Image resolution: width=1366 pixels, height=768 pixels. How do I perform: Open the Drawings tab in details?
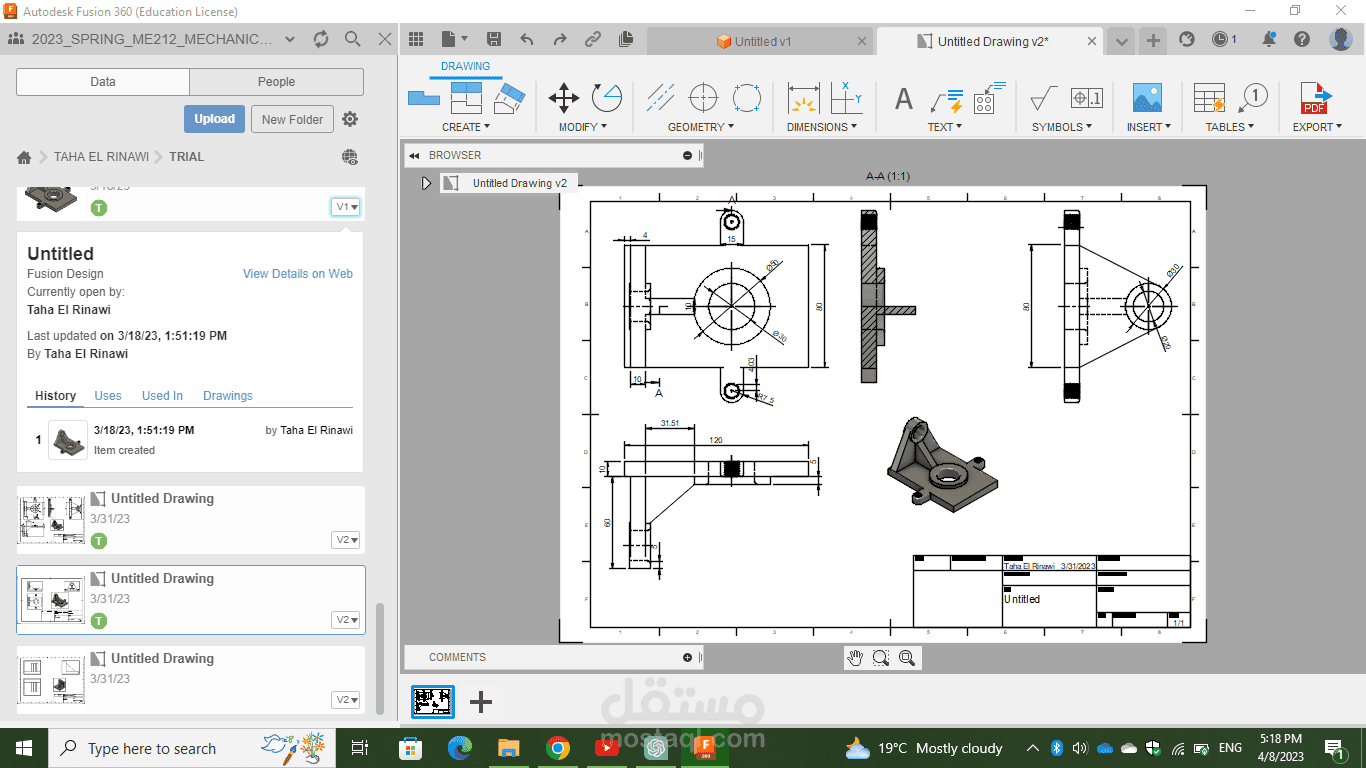coord(228,396)
